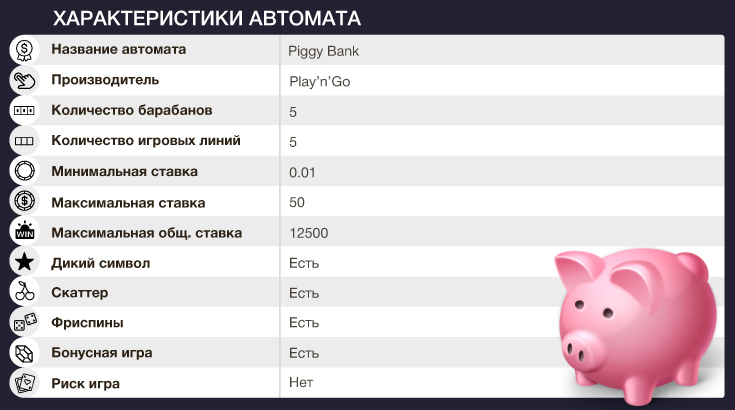Image resolution: width=735 pixels, height=410 pixels.
Task: Click the Play'n'Go manufacturer value
Action: pyautogui.click(x=319, y=82)
